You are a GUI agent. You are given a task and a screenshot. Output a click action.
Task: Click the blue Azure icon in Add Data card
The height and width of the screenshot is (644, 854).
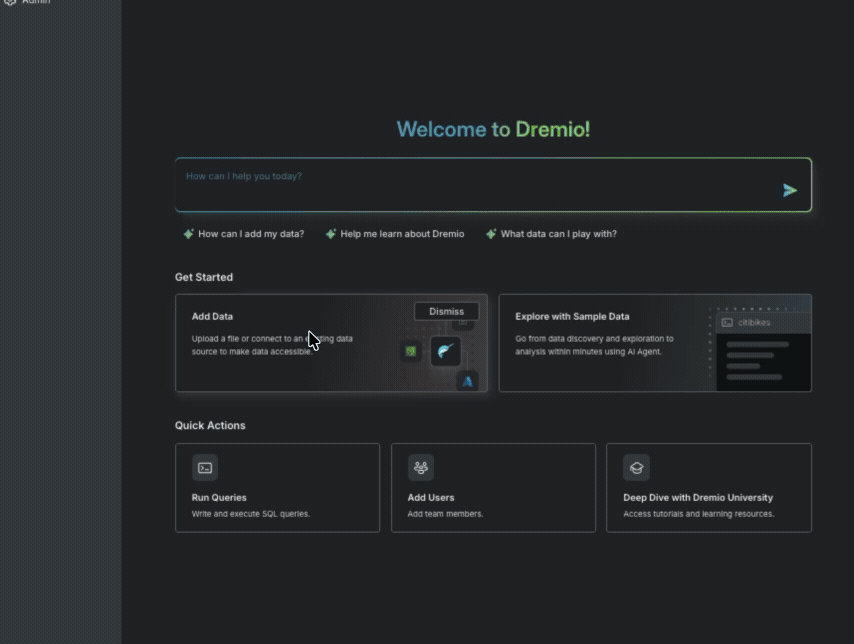tap(467, 381)
